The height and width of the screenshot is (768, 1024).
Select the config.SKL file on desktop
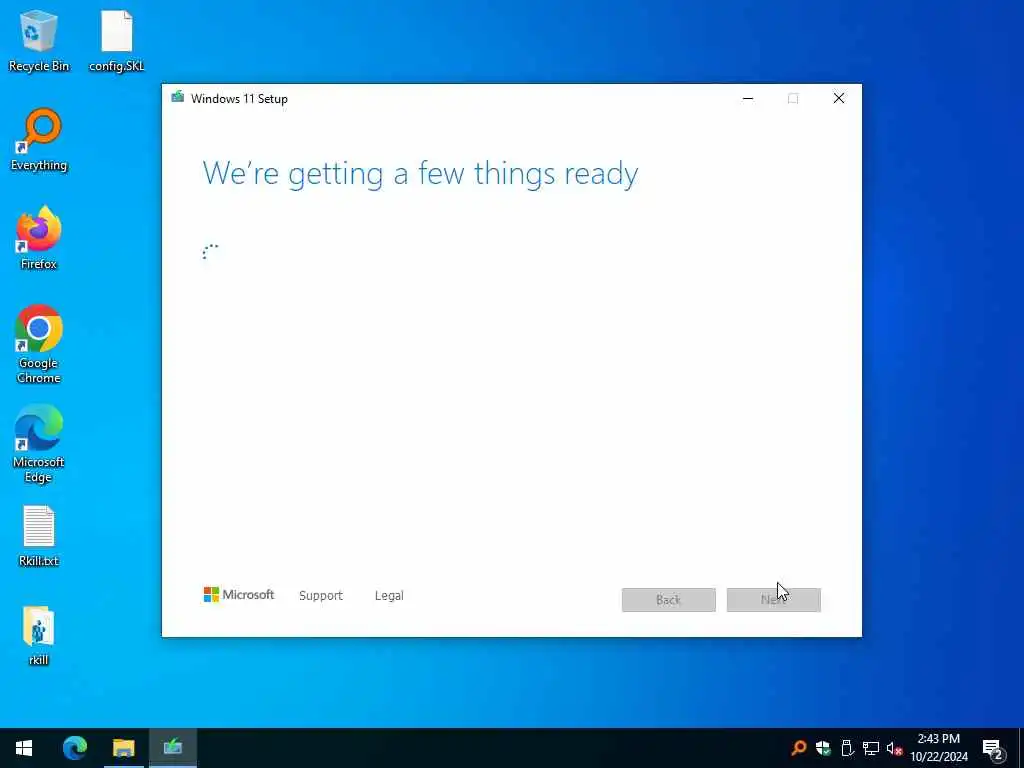[116, 40]
